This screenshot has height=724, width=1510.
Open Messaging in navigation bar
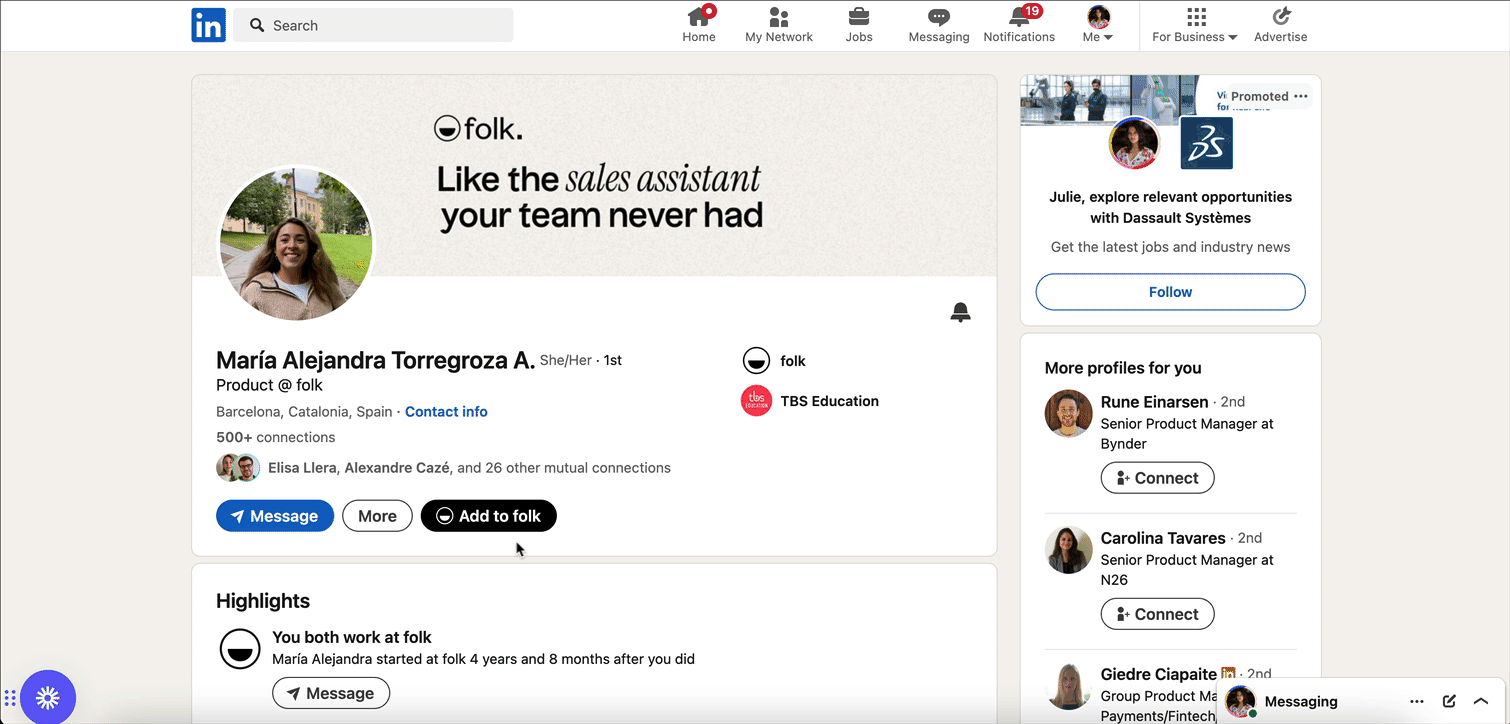click(x=939, y=25)
